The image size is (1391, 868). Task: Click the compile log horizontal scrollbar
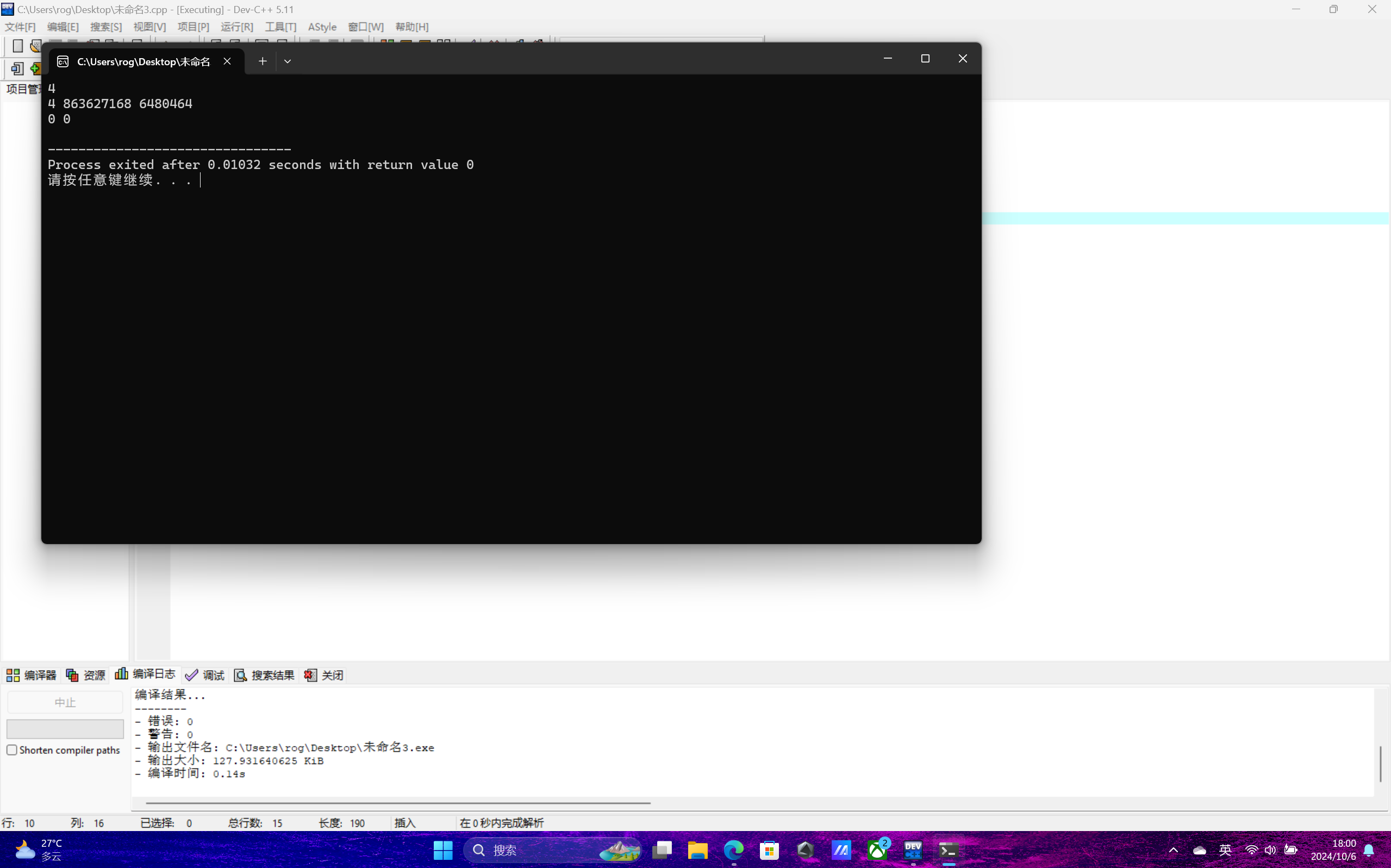(397, 803)
